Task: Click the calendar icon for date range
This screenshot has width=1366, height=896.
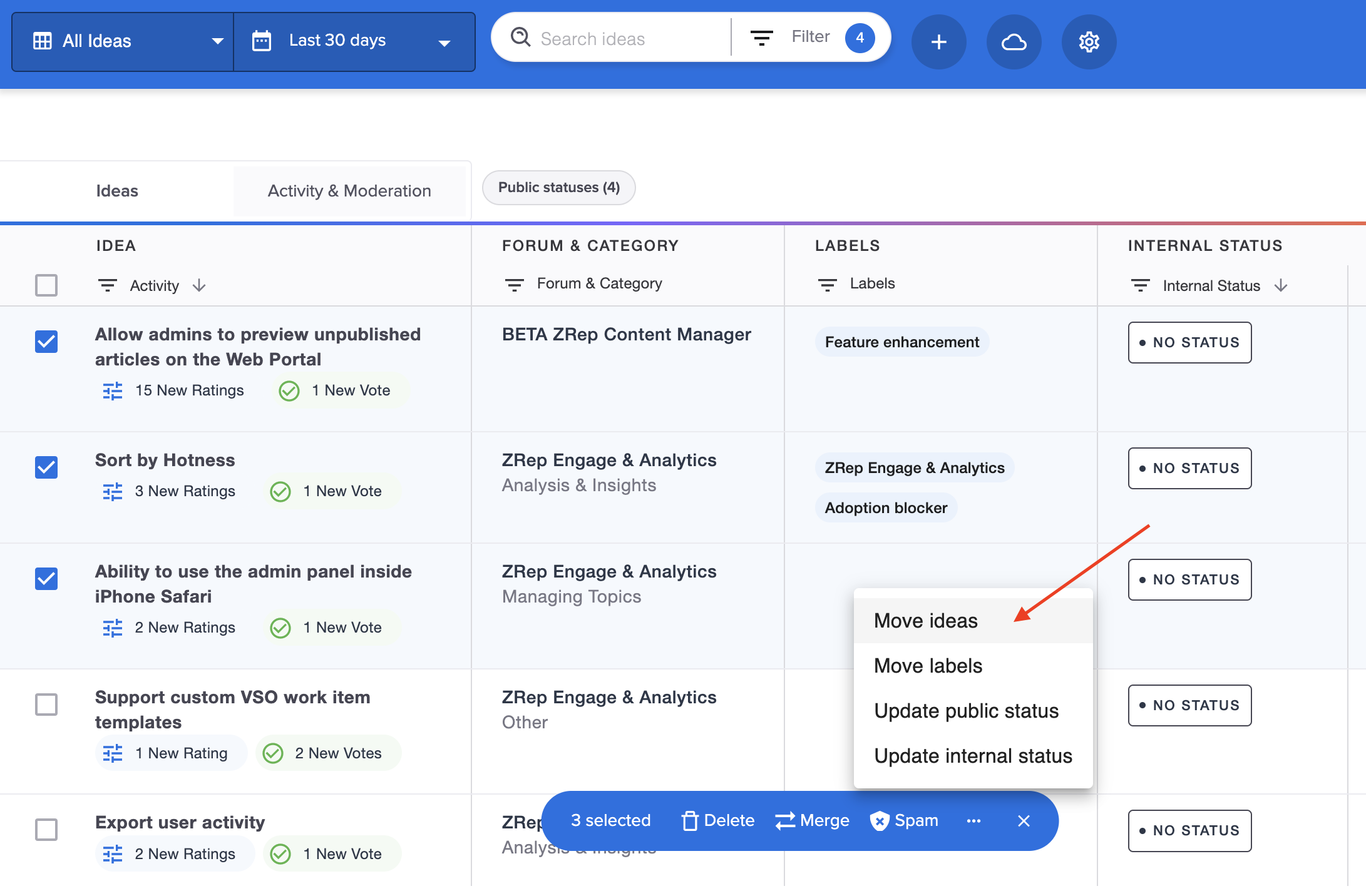Action: click(x=261, y=41)
